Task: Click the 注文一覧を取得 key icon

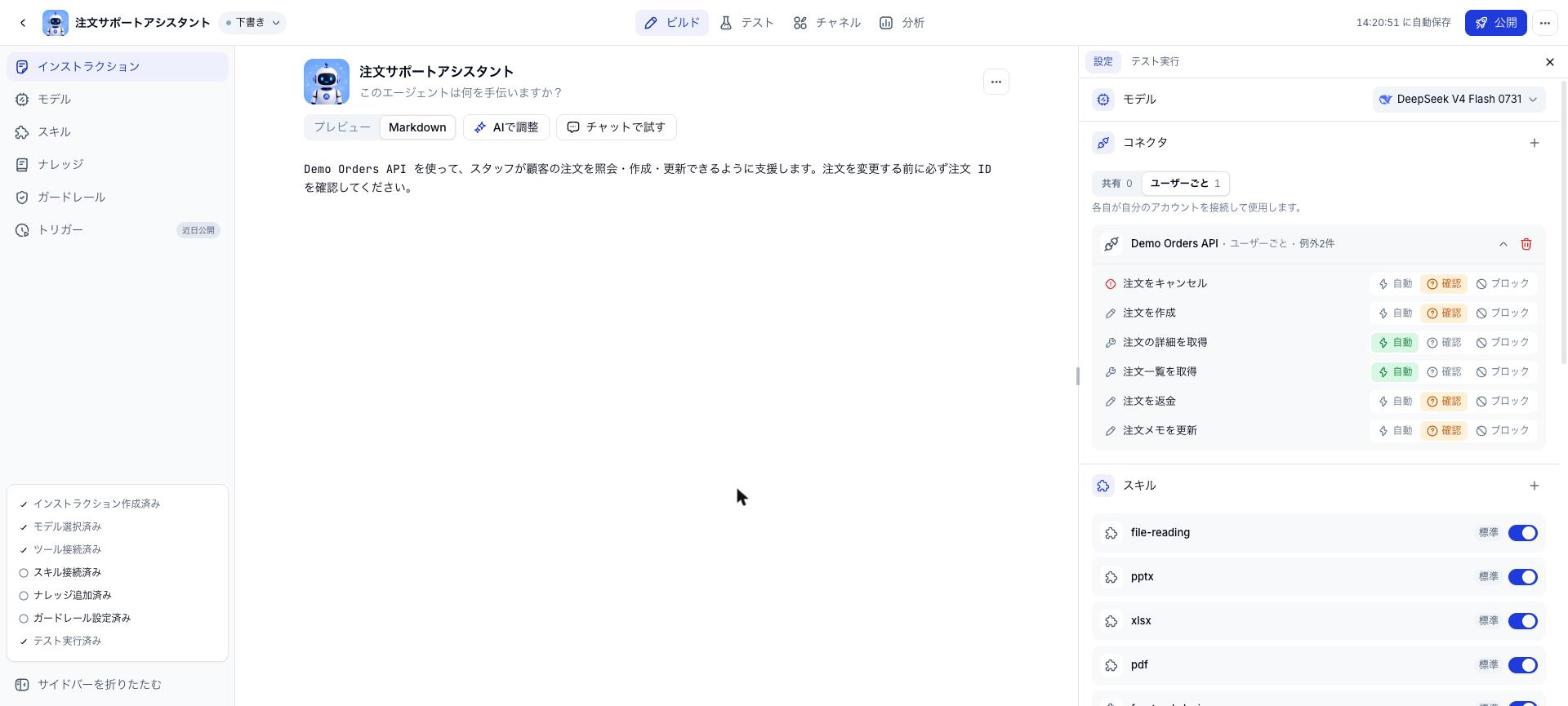Action: point(1110,372)
